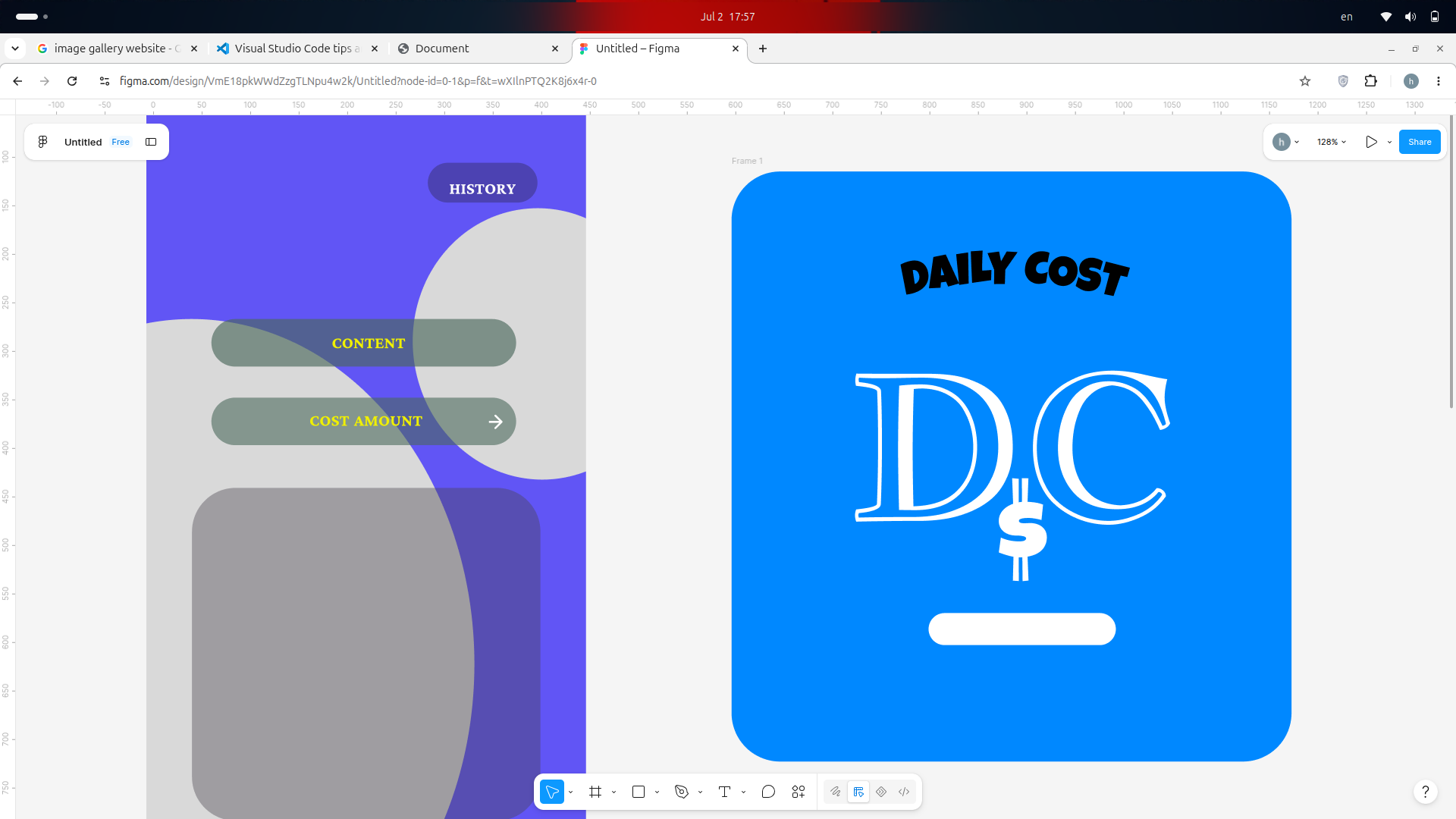Switch to Draw mode
This screenshot has width=1456, height=819.
pyautogui.click(x=836, y=792)
